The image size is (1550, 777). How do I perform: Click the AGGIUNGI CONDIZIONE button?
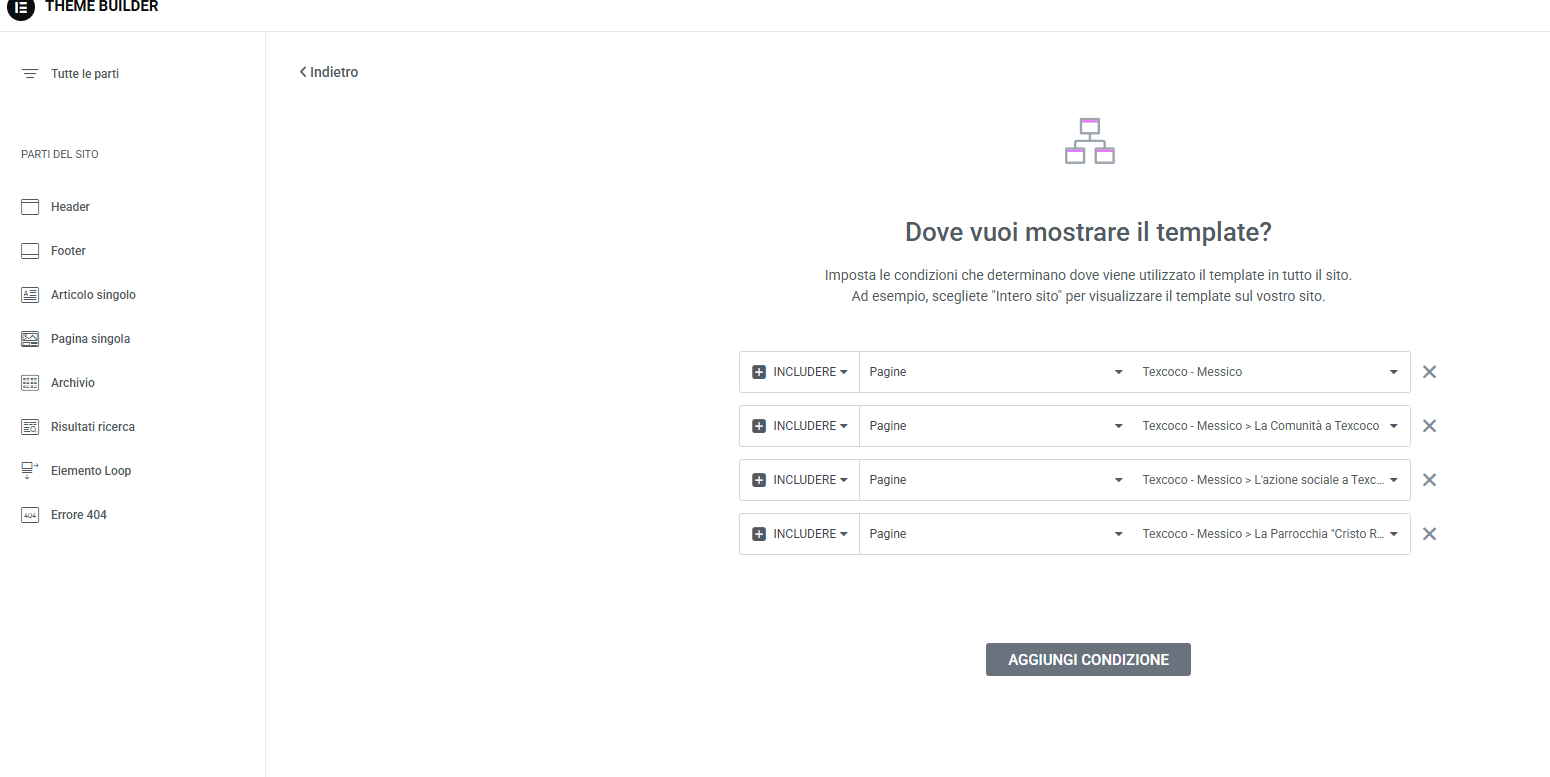1088,660
